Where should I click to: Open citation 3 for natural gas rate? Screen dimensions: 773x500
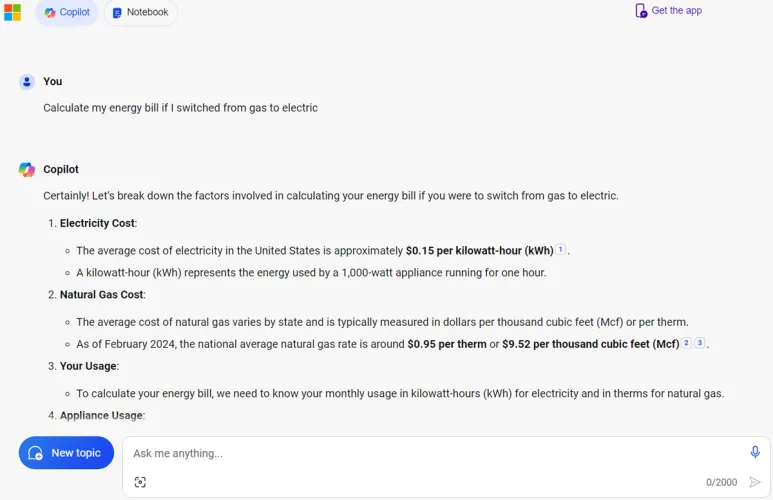pyautogui.click(x=700, y=343)
